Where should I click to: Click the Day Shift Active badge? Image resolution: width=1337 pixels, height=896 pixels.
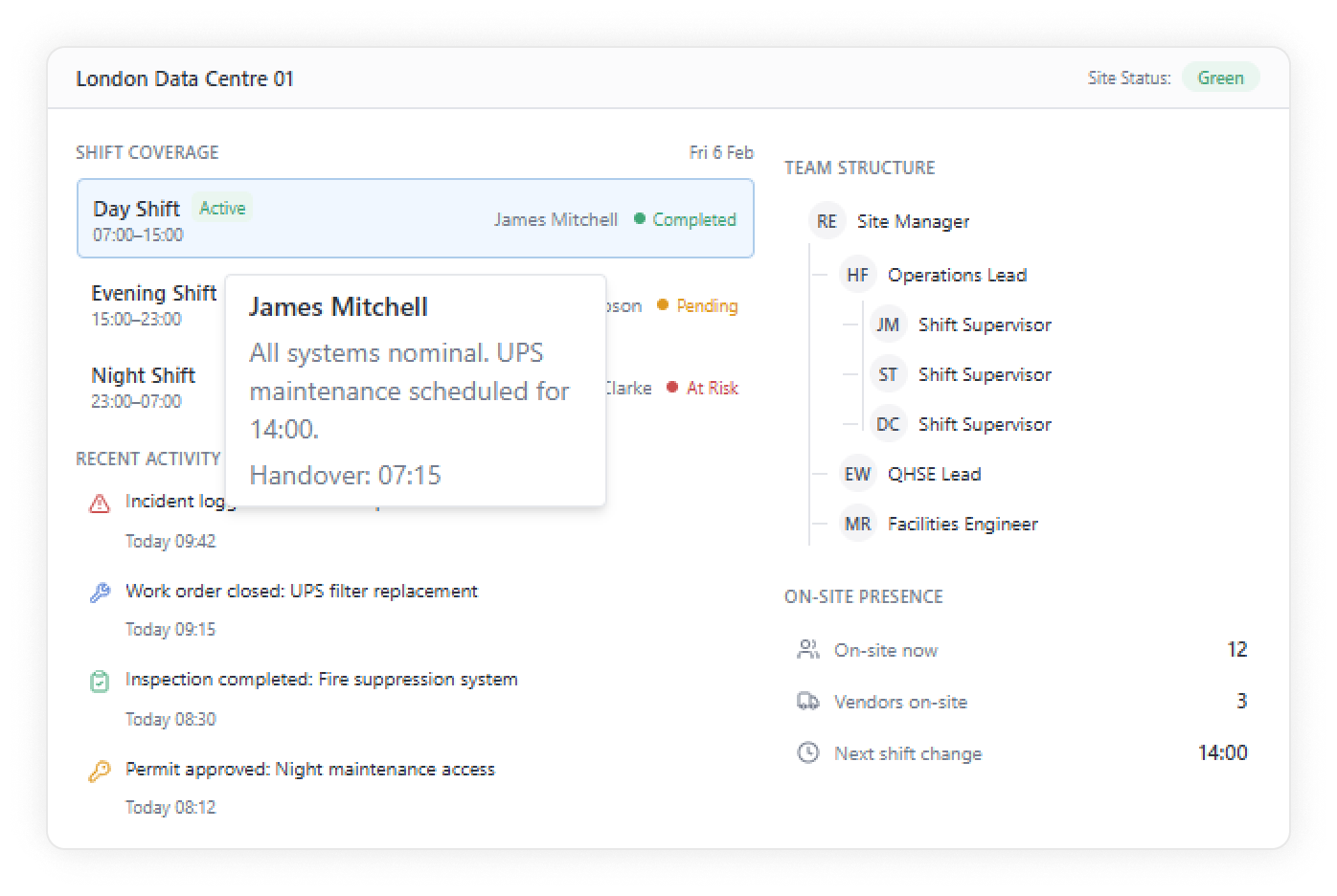point(222,208)
